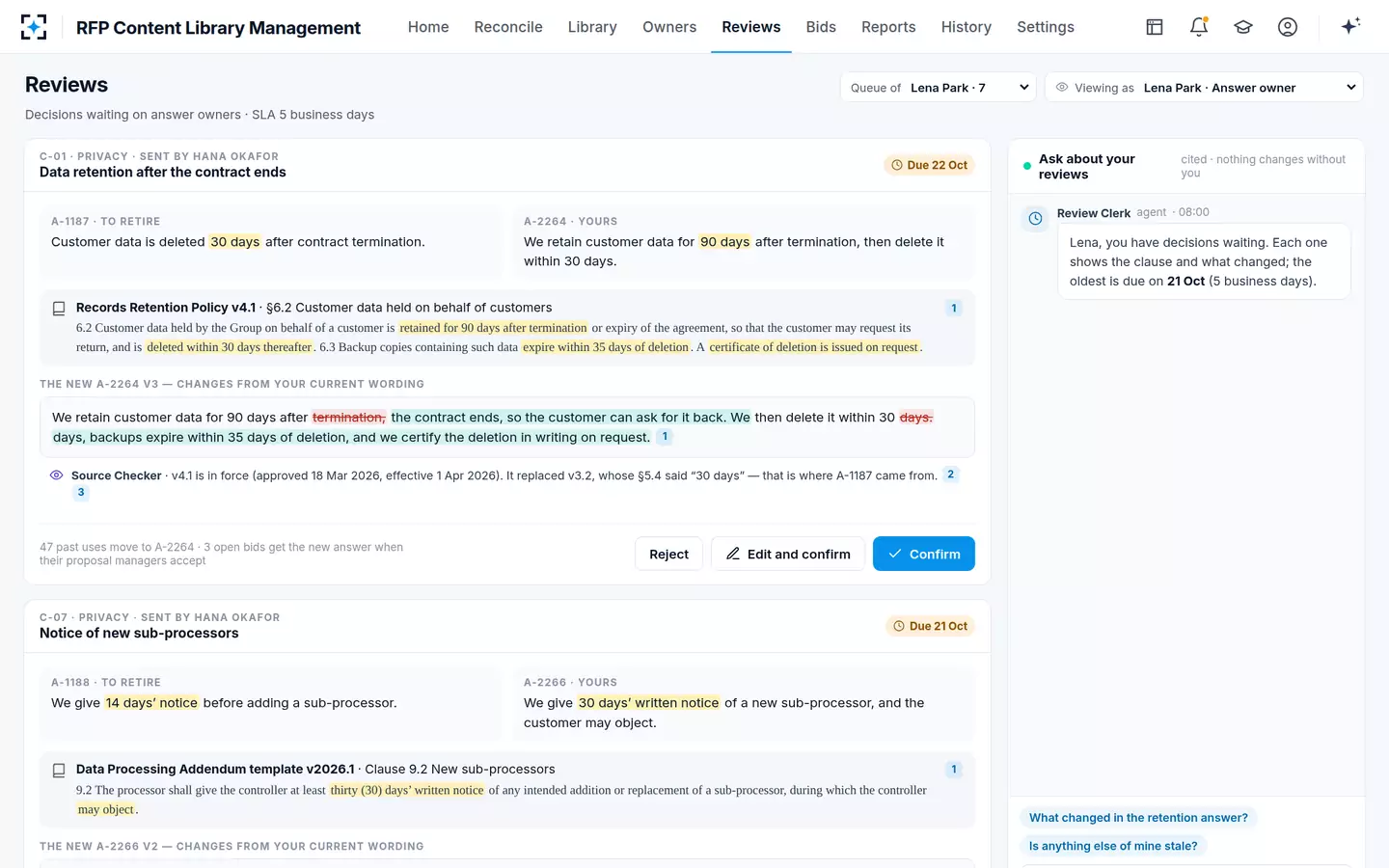Click the graduation cap learning icon
Image resolution: width=1389 pixels, height=868 pixels.
click(1243, 27)
